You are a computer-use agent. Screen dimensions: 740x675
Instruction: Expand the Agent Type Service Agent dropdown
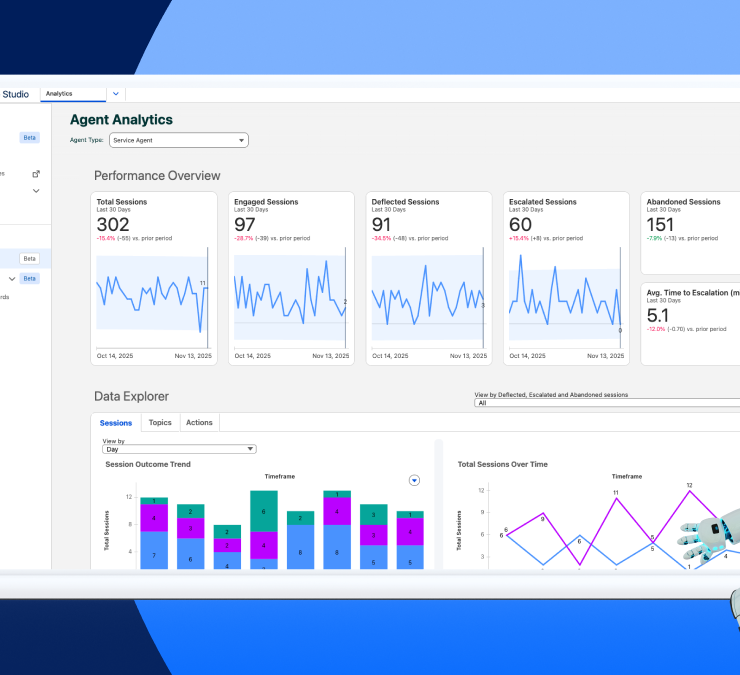coord(178,141)
